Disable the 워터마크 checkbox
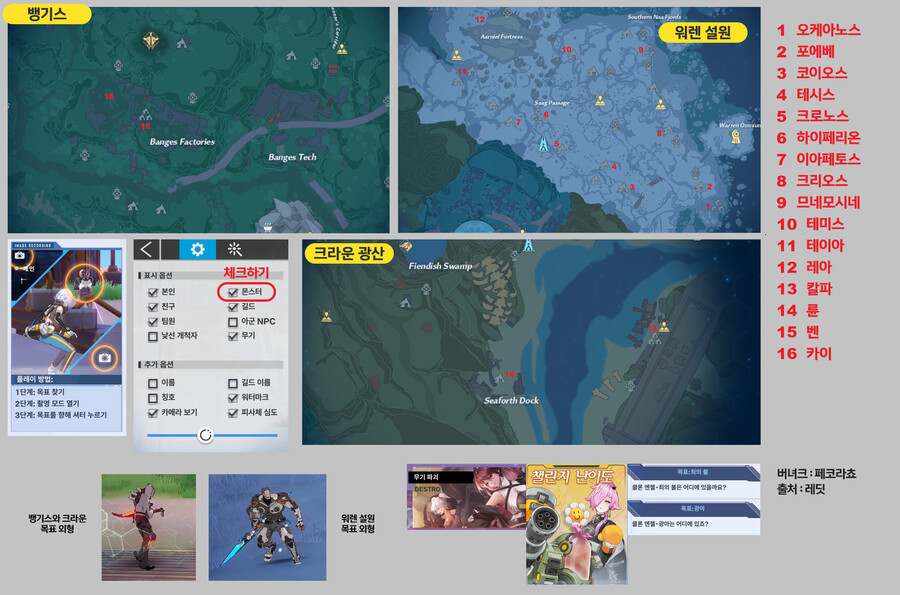Screen dimensions: 900x595 click(233, 397)
